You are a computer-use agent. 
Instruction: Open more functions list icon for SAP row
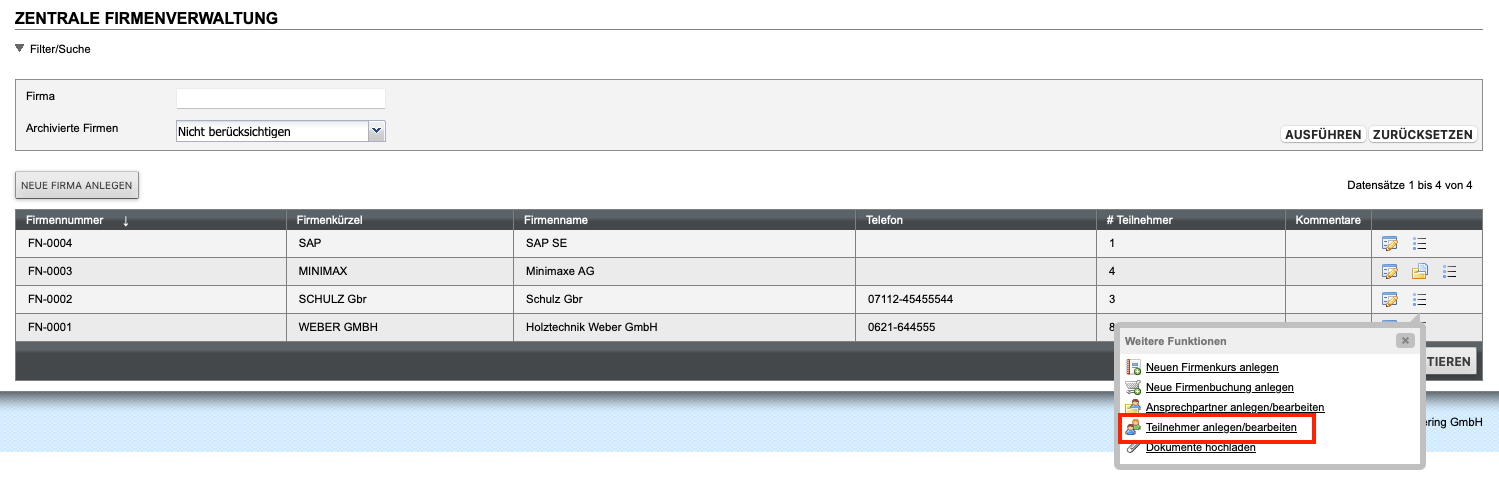[x=1419, y=243]
